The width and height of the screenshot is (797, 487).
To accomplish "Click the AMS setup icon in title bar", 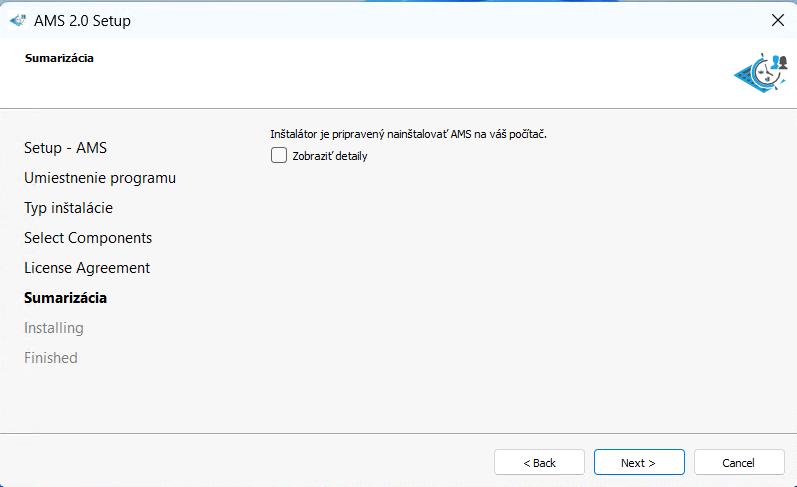I will click(17, 20).
